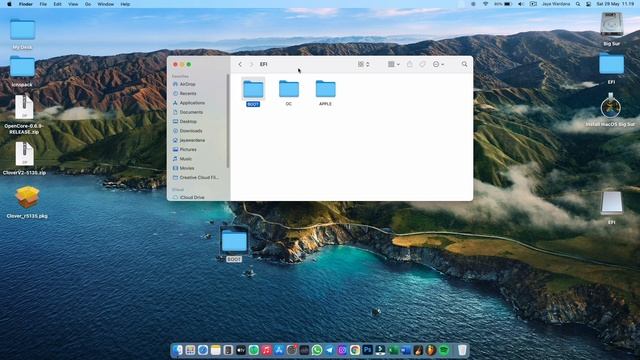The height and width of the screenshot is (360, 640).
Task: Go forward in the Finder window
Action: pyautogui.click(x=251, y=64)
